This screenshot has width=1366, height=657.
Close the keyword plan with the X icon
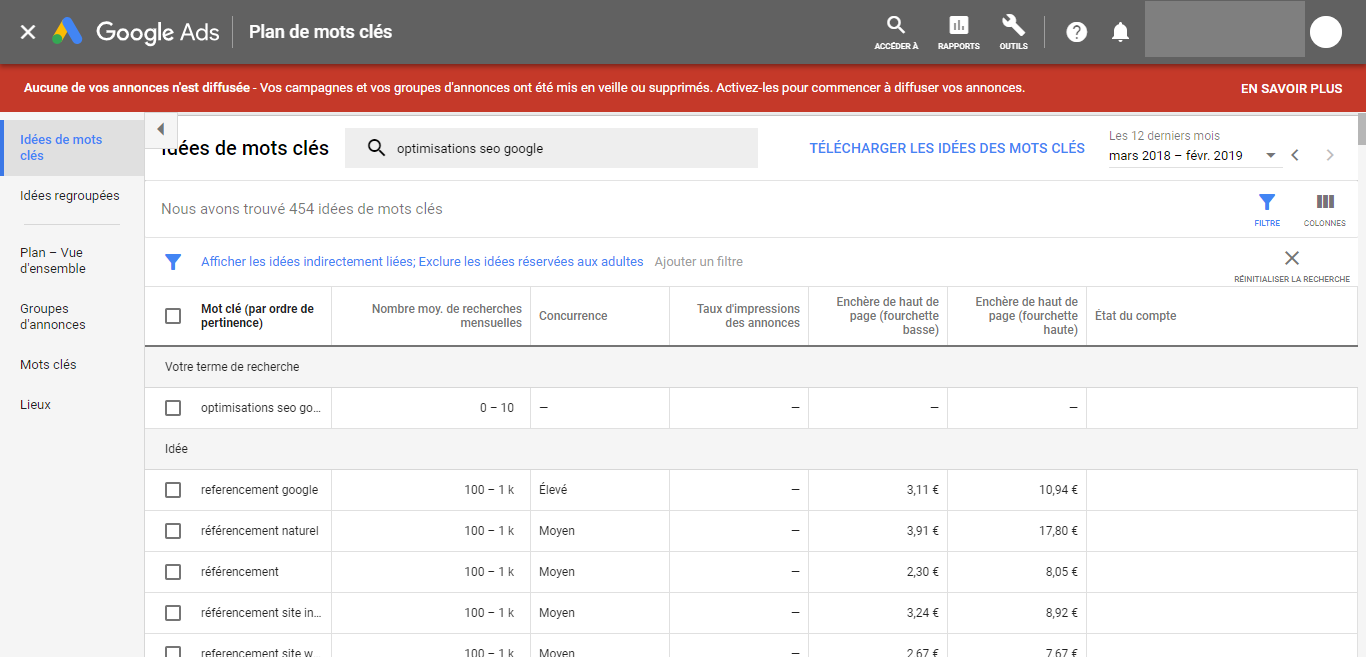click(x=28, y=32)
